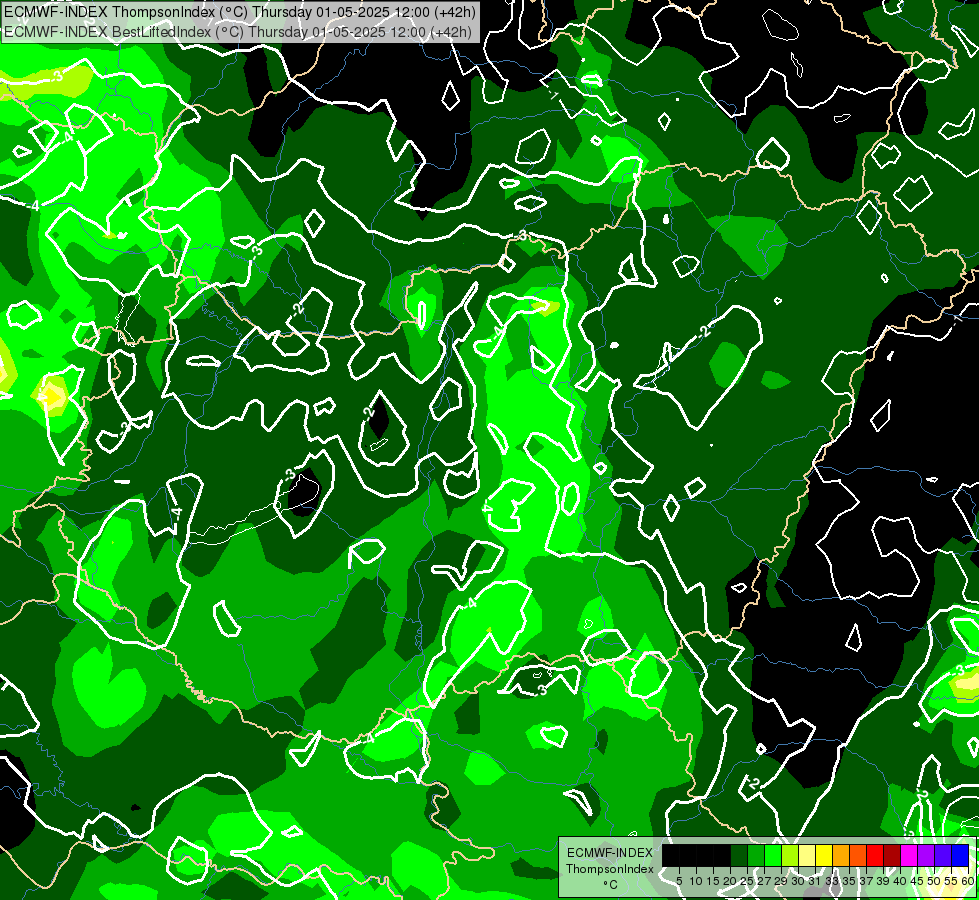Image resolution: width=979 pixels, height=900 pixels.
Task: Pick the magenta 40-45 legend swatch
Action: point(909,855)
